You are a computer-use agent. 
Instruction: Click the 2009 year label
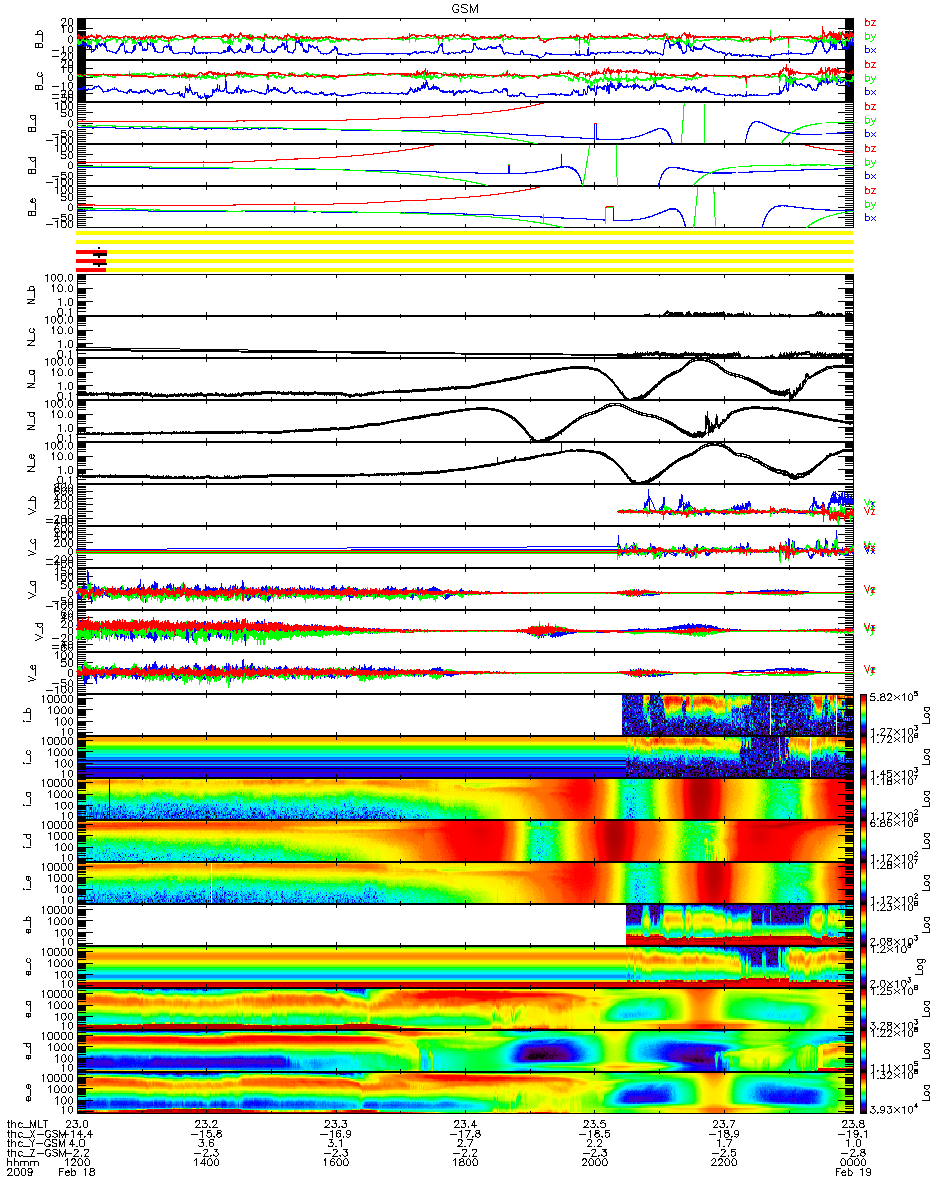pos(19,1173)
